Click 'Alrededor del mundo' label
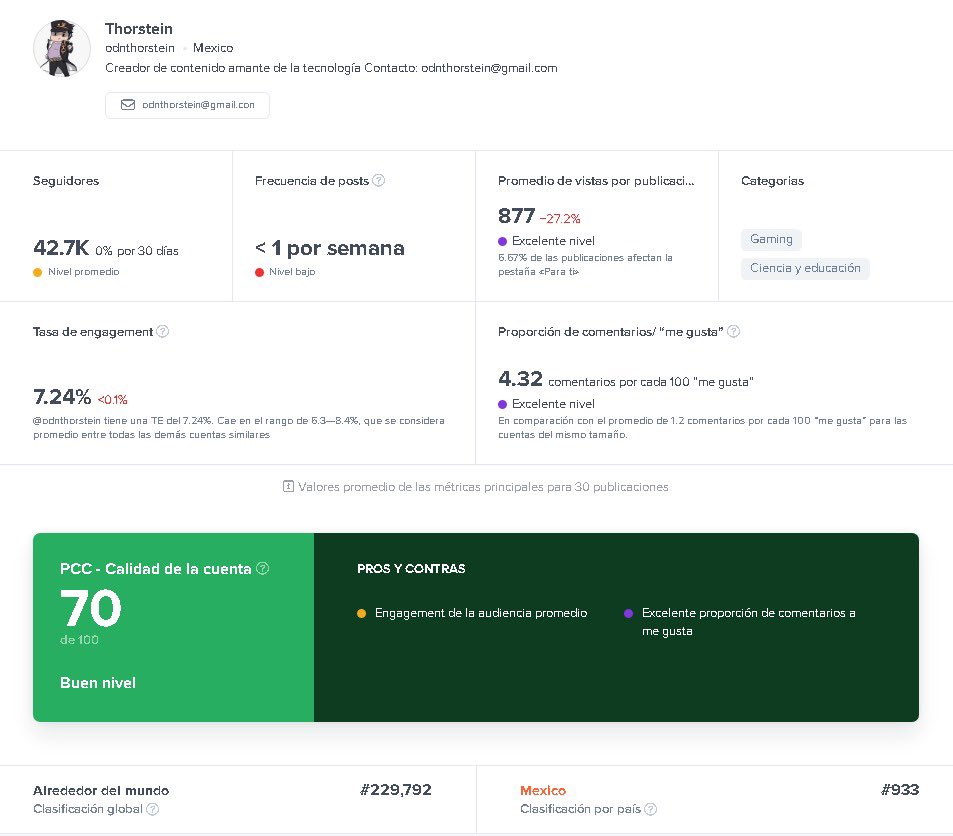 click(x=101, y=790)
